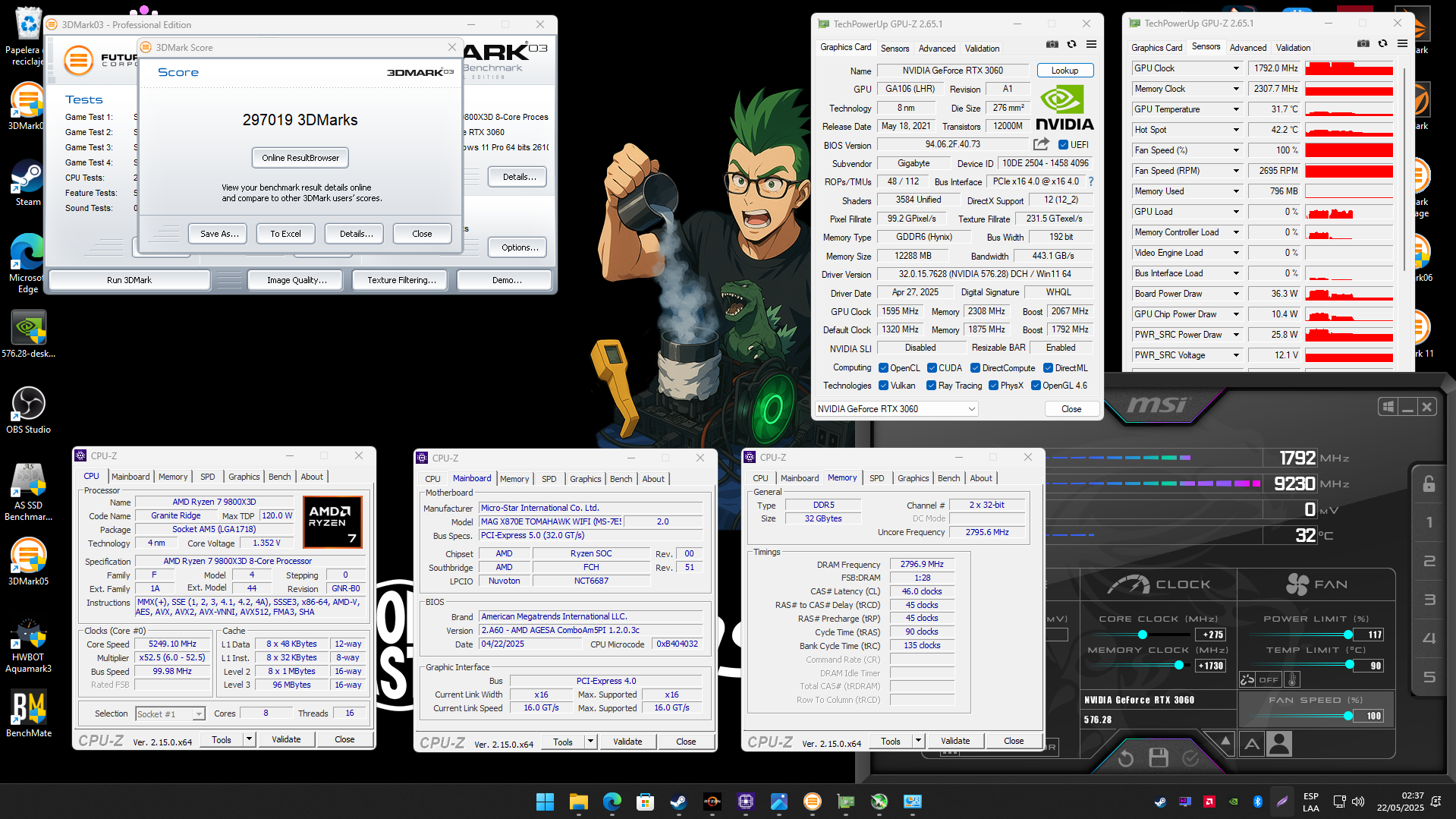
Task: Click the refresh icon in left GPU-Z window
Action: pyautogui.click(x=1071, y=45)
